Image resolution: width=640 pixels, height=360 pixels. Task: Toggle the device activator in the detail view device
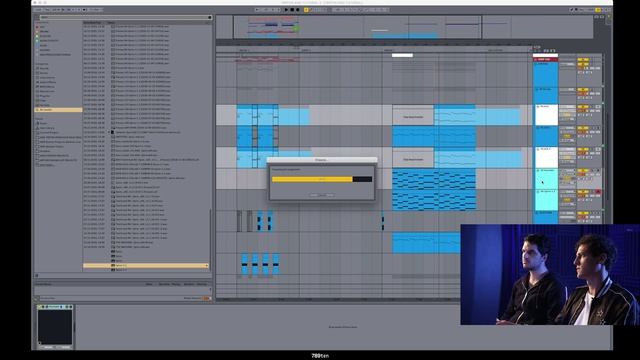[40, 307]
